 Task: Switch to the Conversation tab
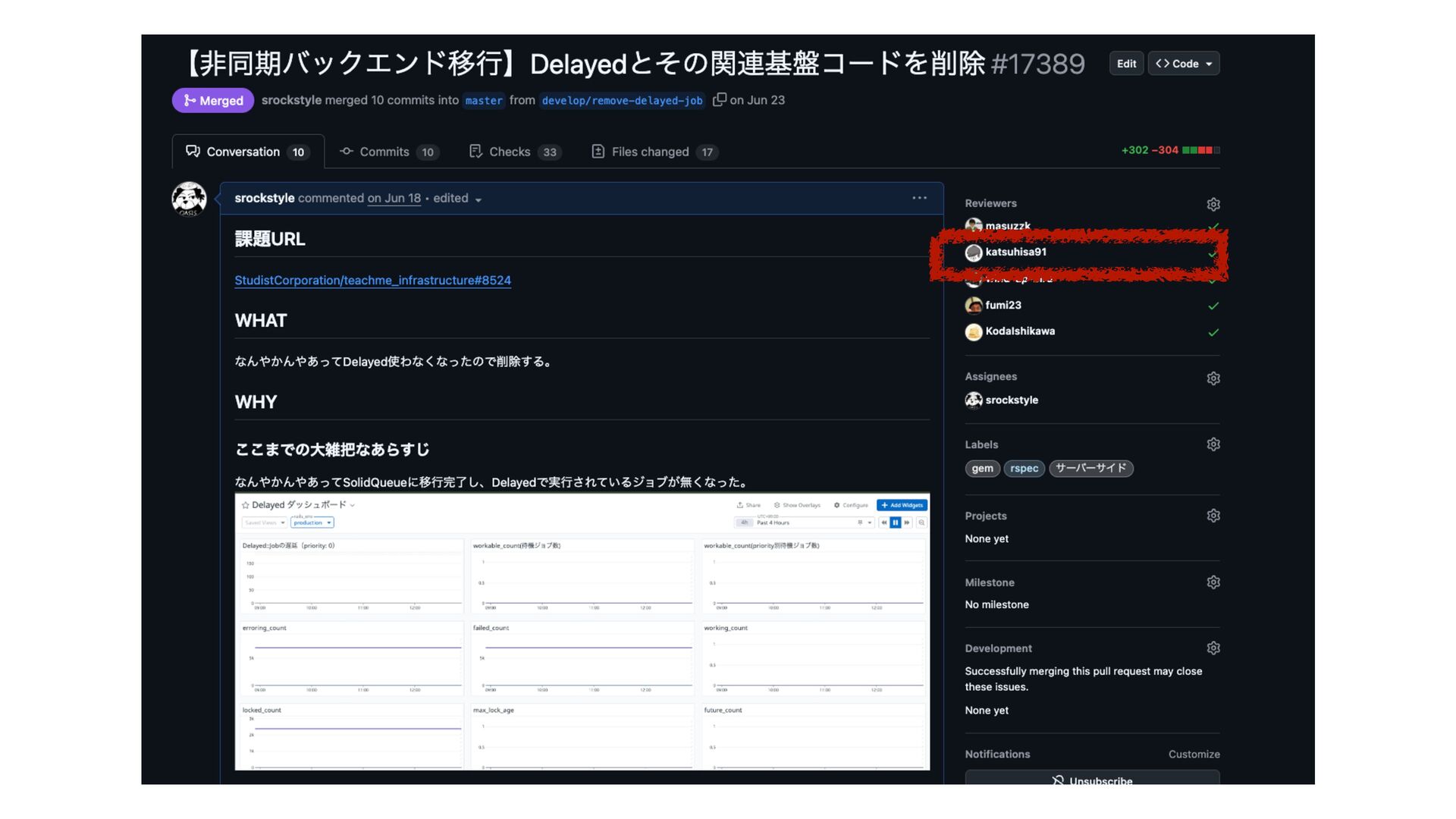(248, 152)
